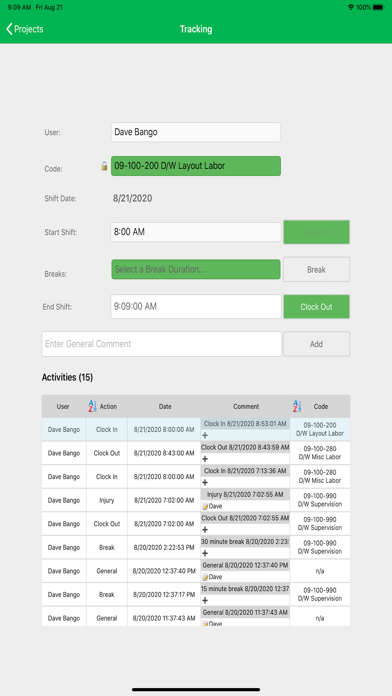Click the Shift Date value 8/21/2020
Screen dimensions: 392x696
tap(133, 198)
